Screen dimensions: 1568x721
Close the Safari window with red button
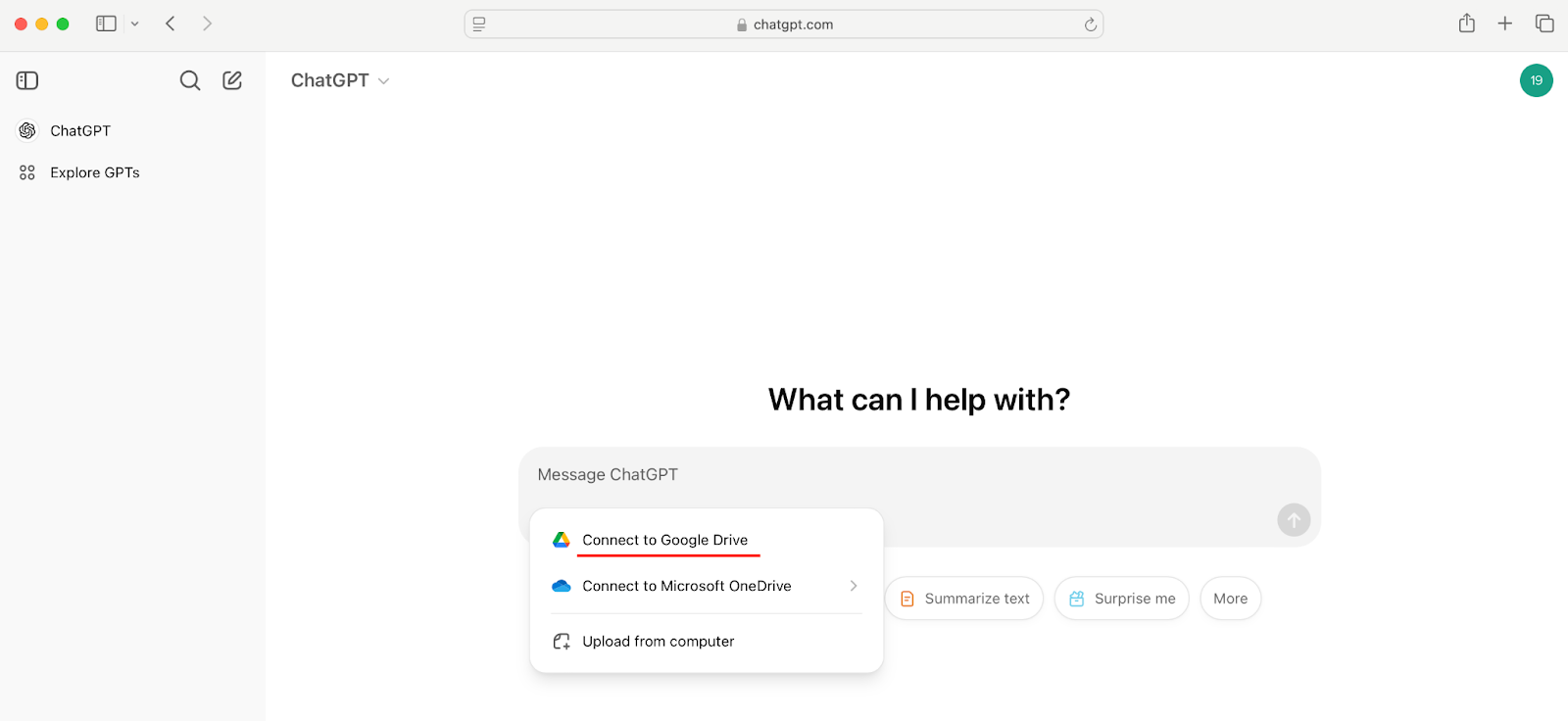point(21,24)
